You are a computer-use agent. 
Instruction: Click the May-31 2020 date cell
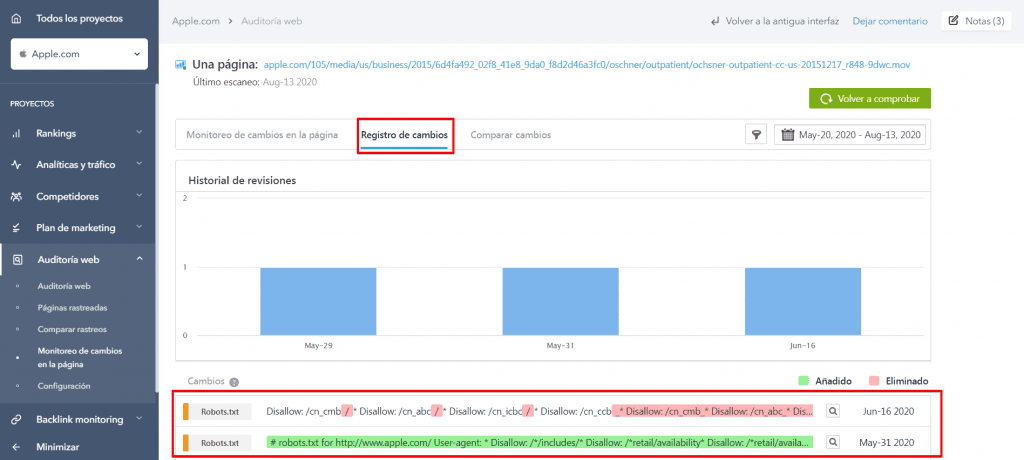click(888, 442)
